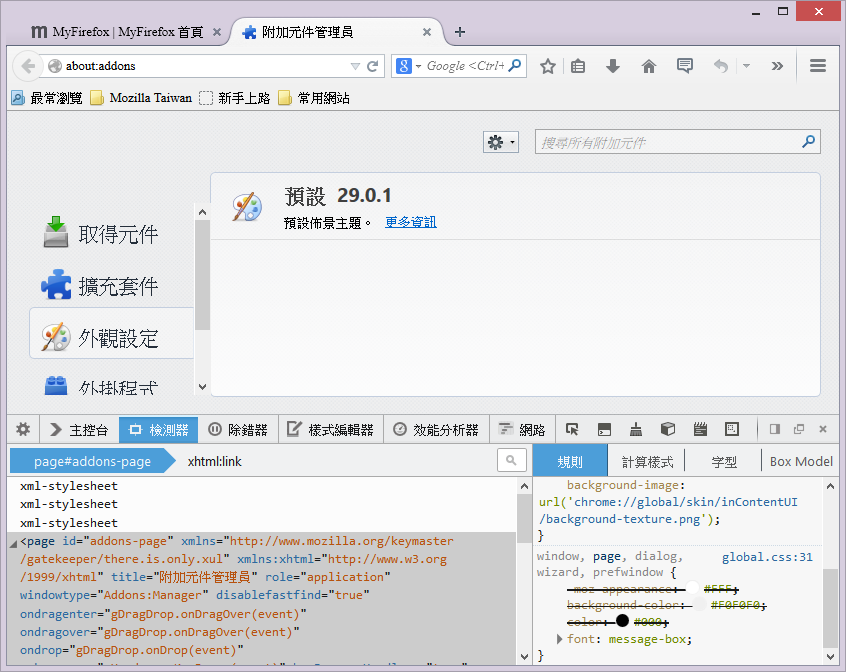Toggle the pick element from page tool
This screenshot has height=672, width=846.
[x=572, y=430]
